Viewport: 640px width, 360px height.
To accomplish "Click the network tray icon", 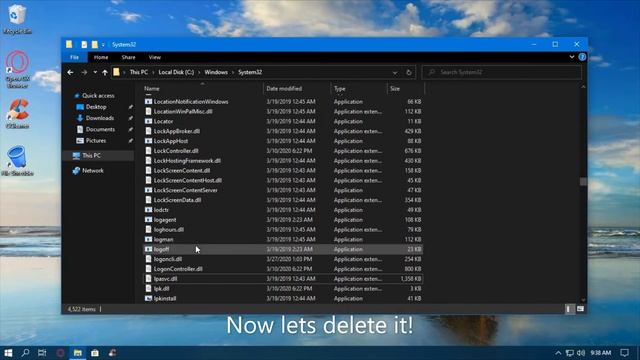I will [570, 353].
